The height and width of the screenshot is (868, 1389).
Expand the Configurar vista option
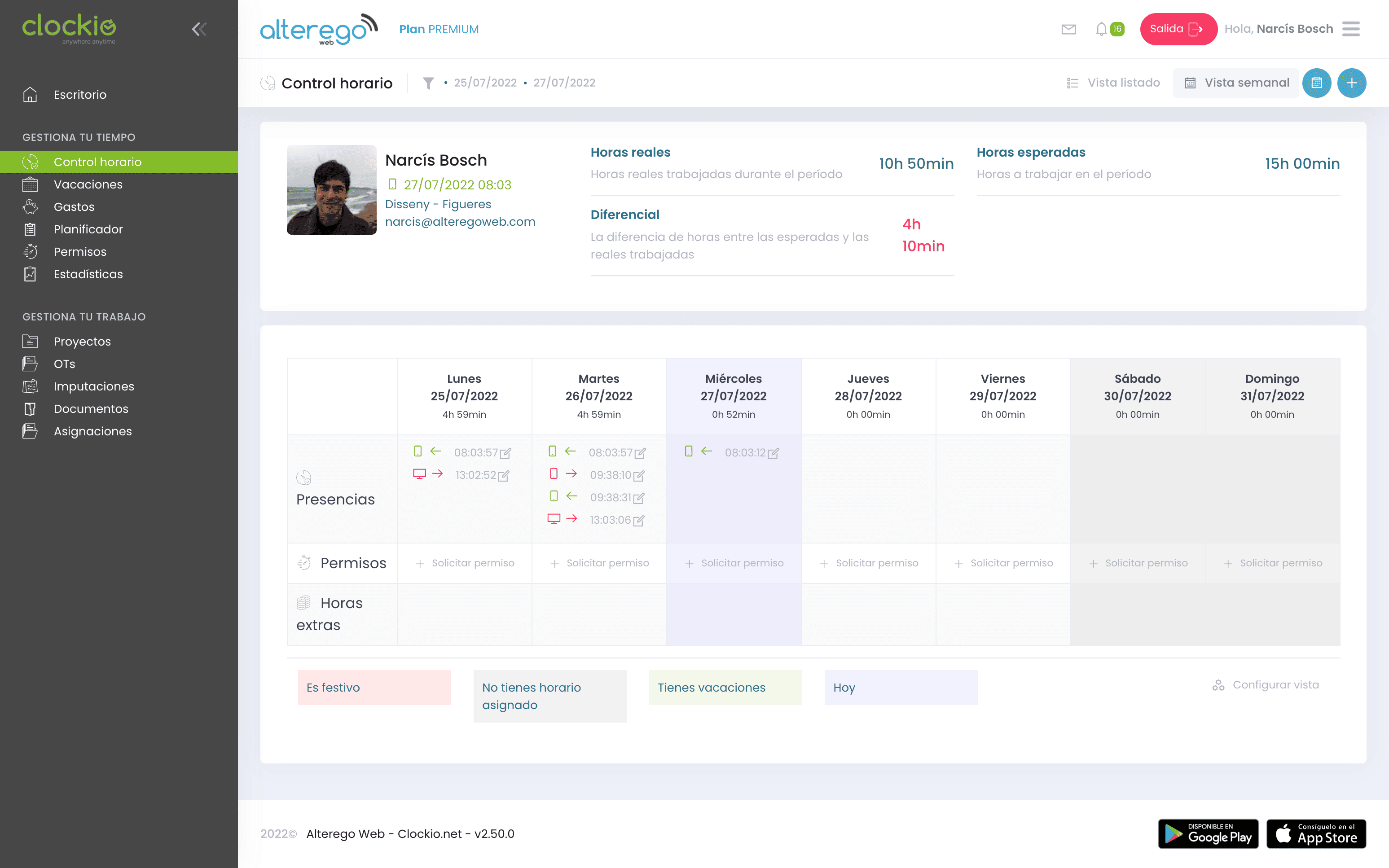1264,685
